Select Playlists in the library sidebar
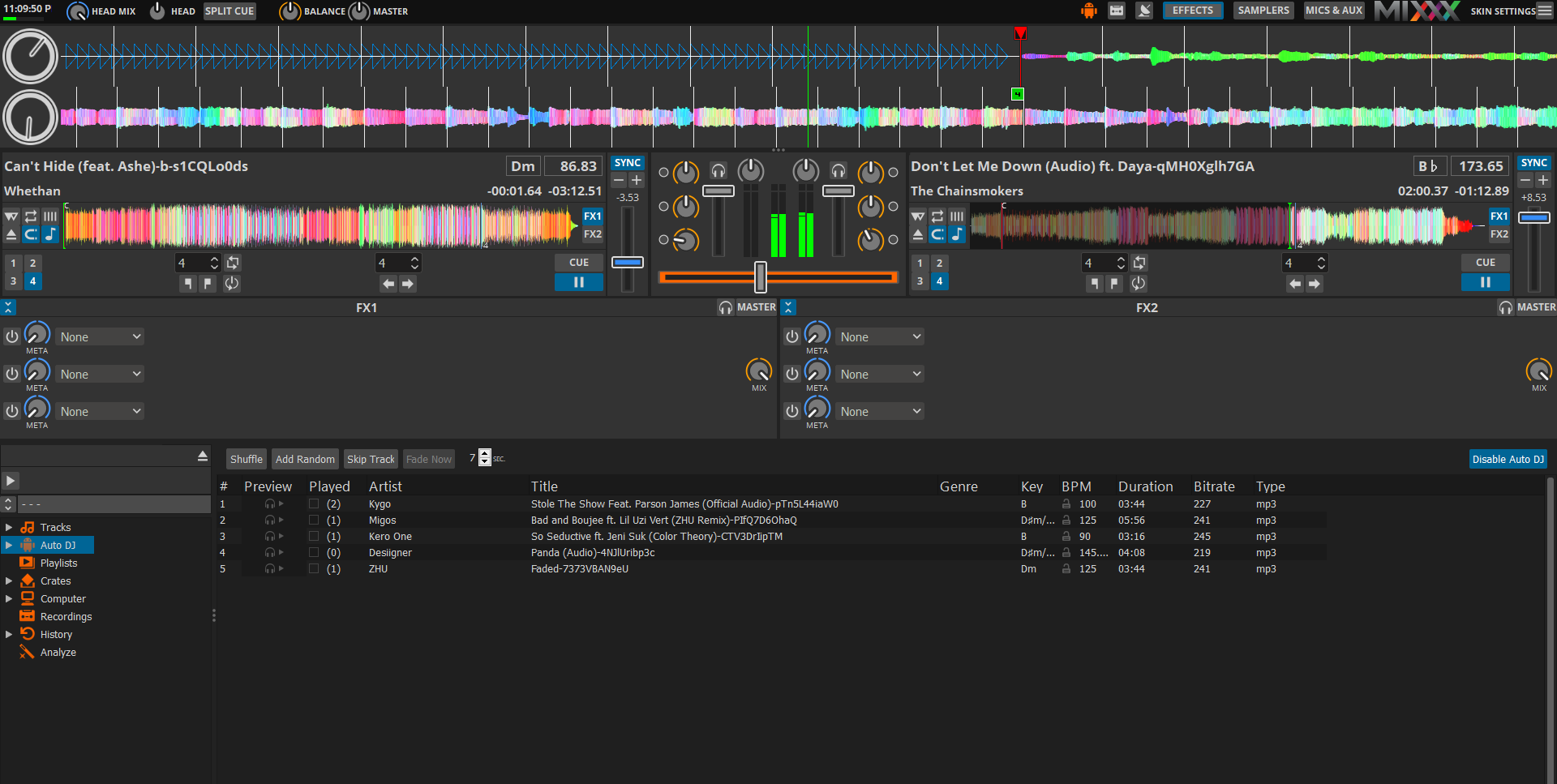1557x784 pixels. click(x=59, y=563)
